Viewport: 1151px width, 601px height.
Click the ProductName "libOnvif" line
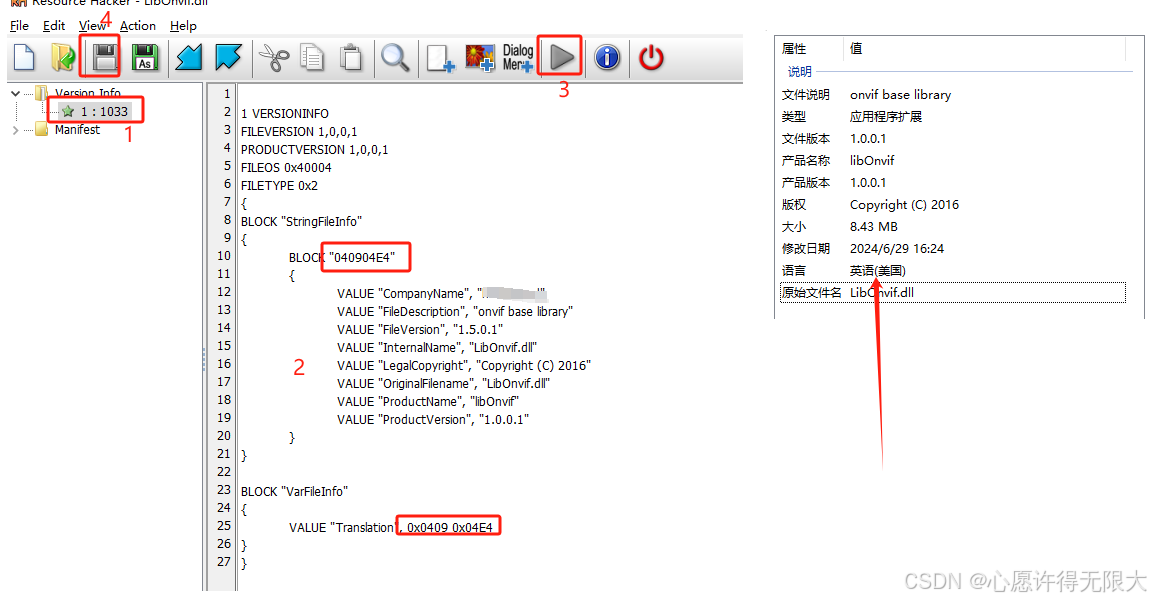(428, 401)
